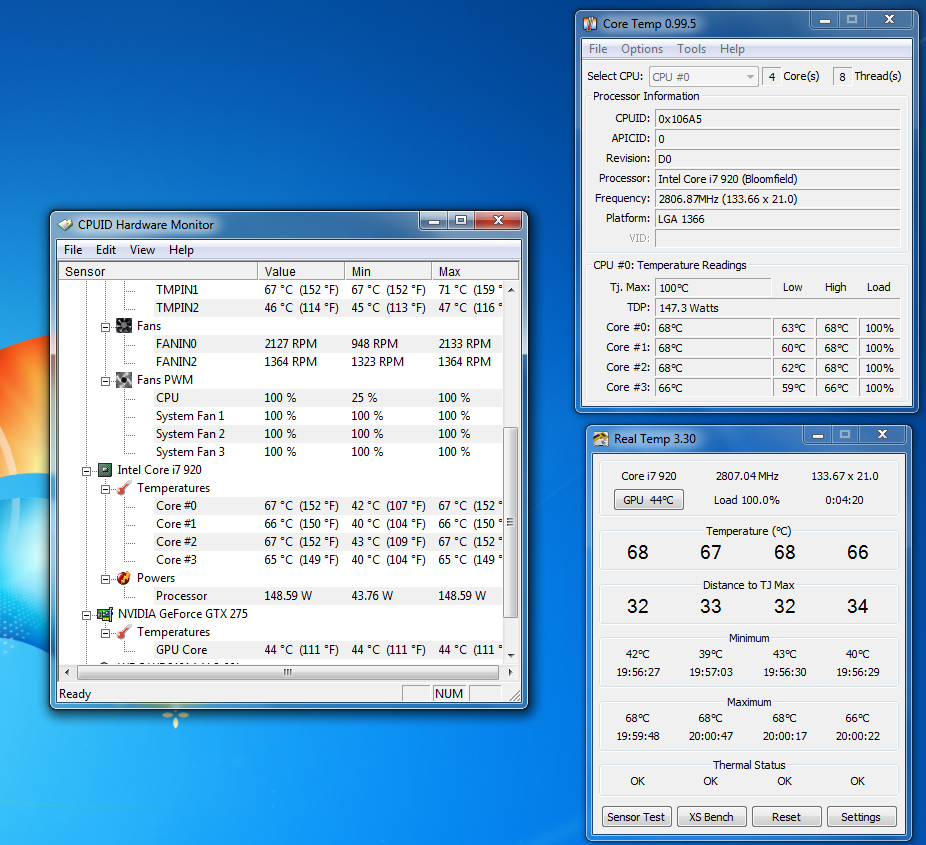Viewport: 926px width, 845px height.
Task: Open the Options menu in Core Temp
Action: pos(642,49)
